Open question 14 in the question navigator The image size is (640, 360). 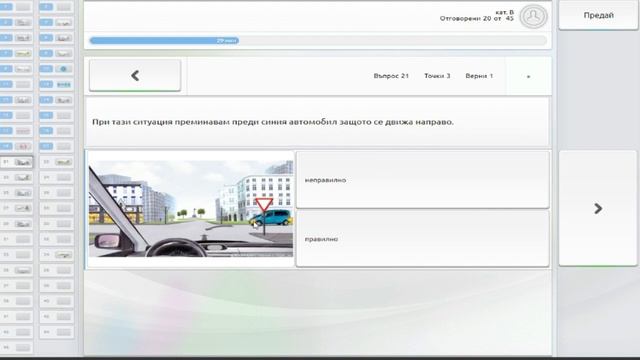(x=56, y=100)
